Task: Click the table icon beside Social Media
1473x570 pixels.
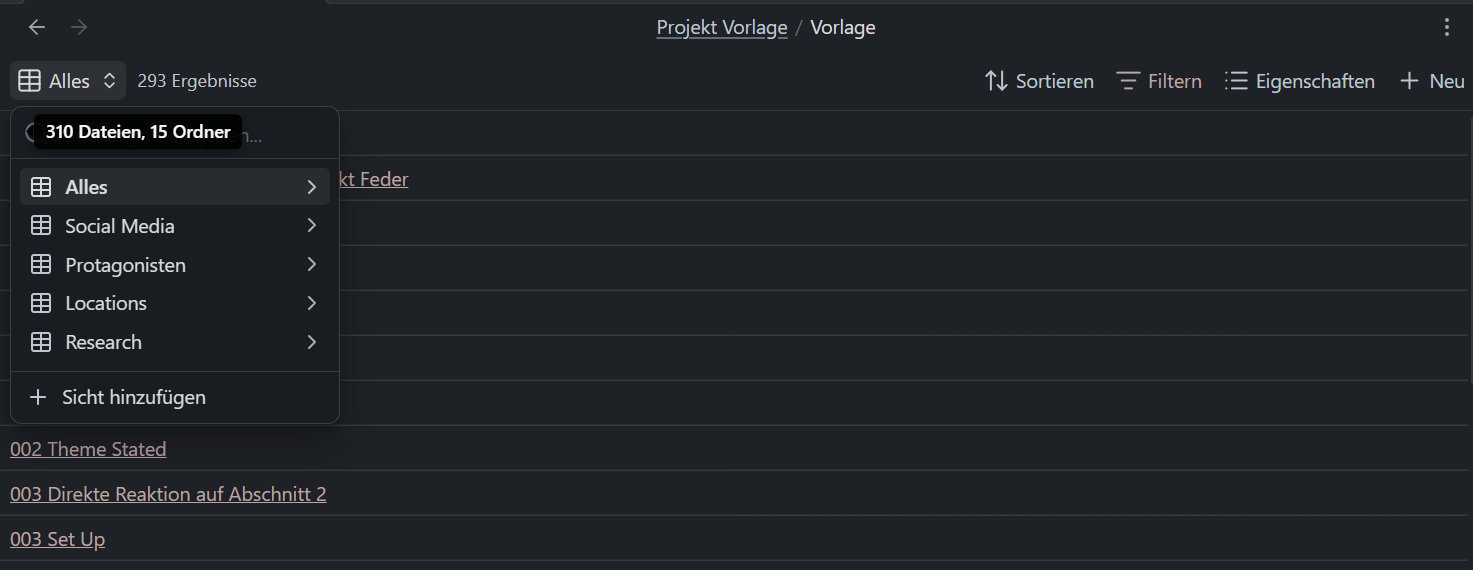Action: [41, 226]
